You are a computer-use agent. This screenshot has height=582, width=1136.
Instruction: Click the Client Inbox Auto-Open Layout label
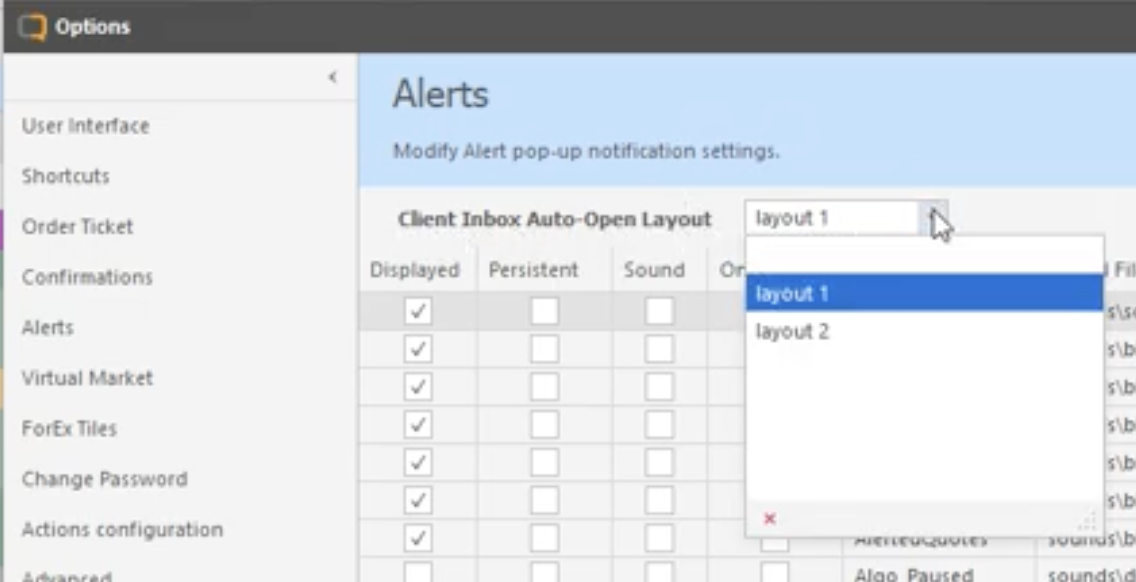[554, 219]
